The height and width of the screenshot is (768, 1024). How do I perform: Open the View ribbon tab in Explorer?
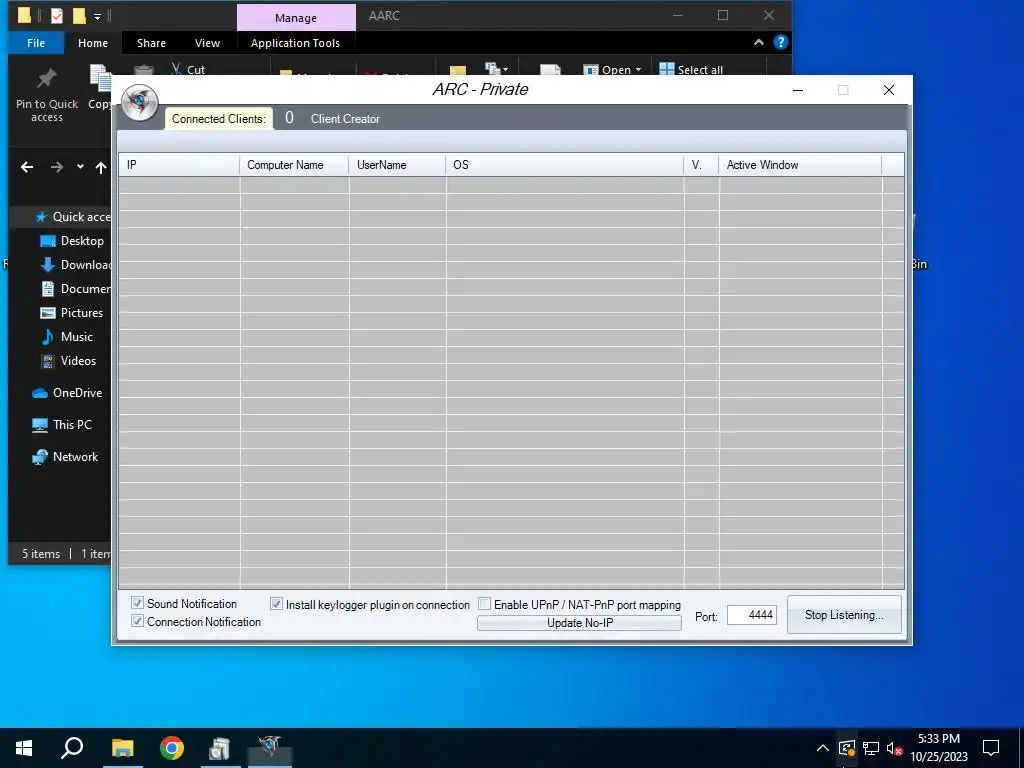(x=207, y=43)
